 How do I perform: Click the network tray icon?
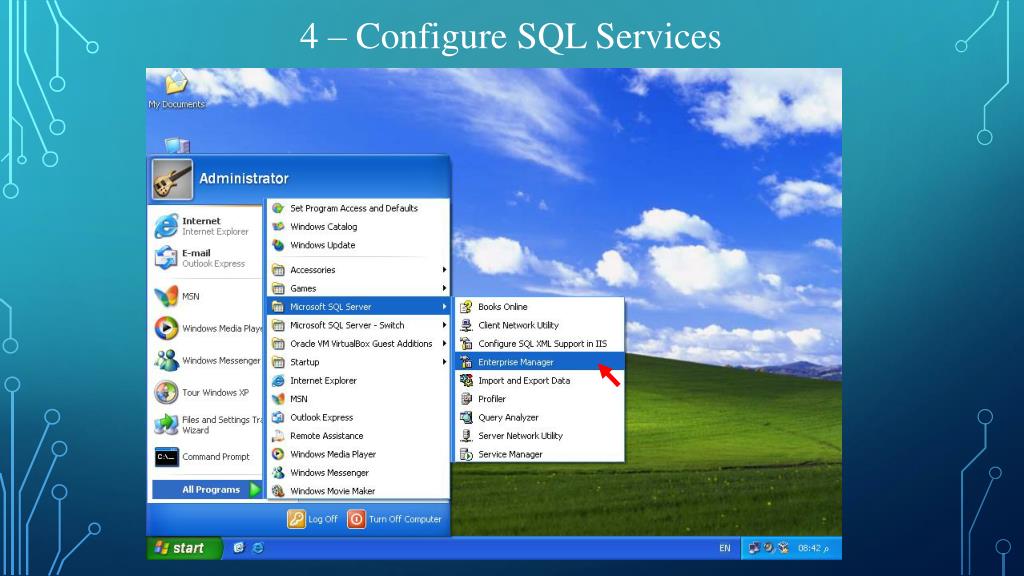tap(754, 548)
